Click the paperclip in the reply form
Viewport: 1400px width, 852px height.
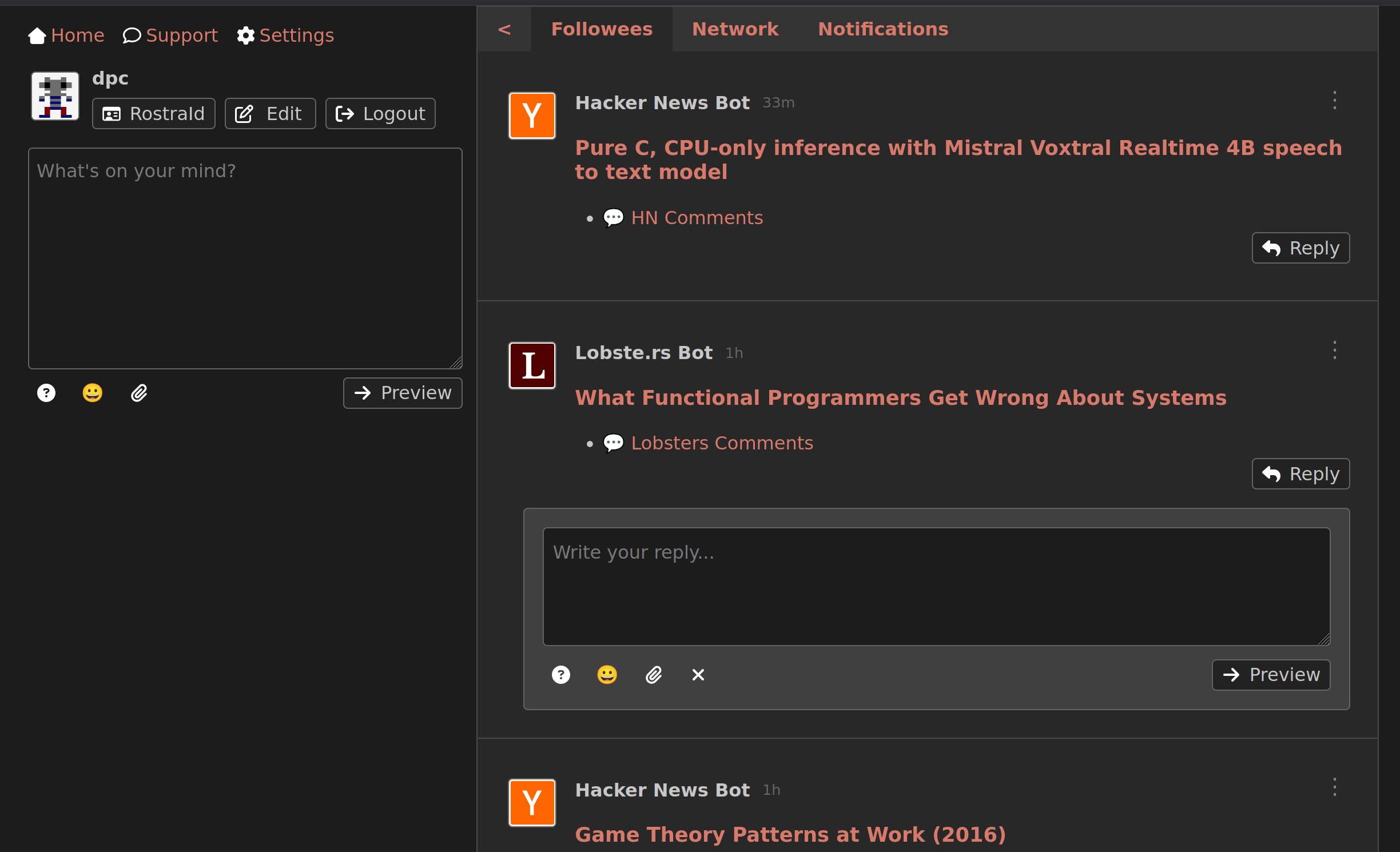coord(654,675)
